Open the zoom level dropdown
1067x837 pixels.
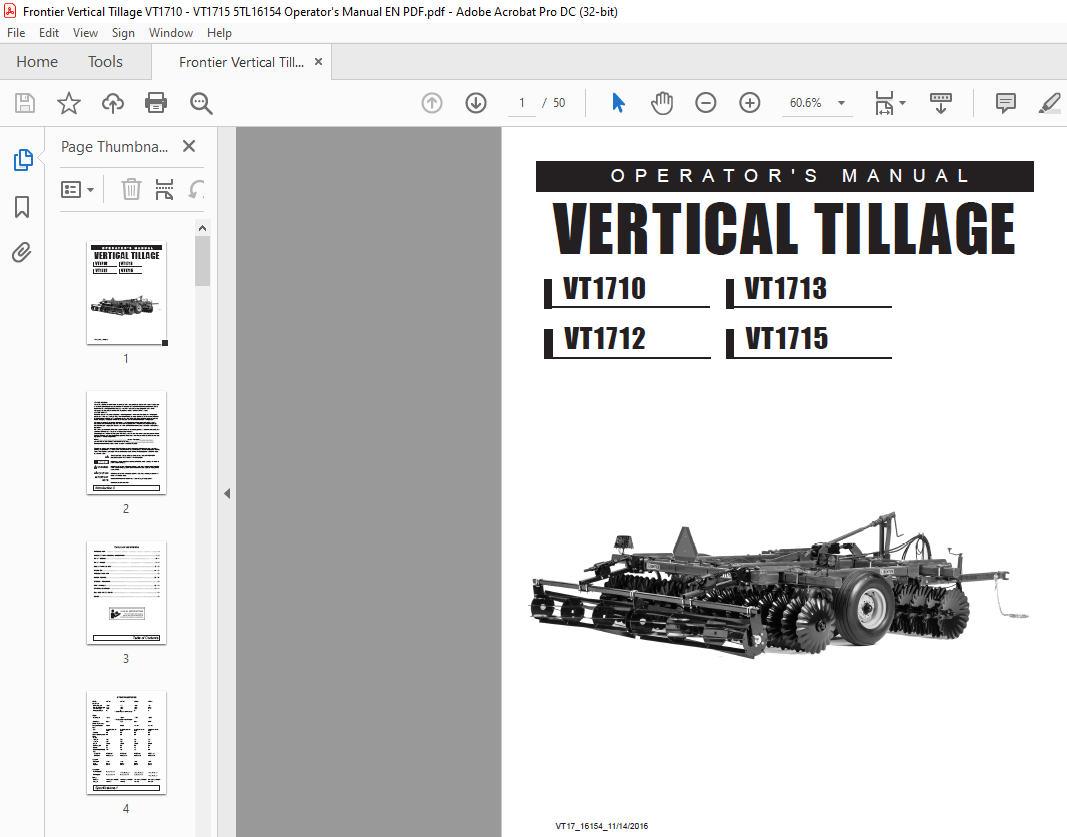842,103
